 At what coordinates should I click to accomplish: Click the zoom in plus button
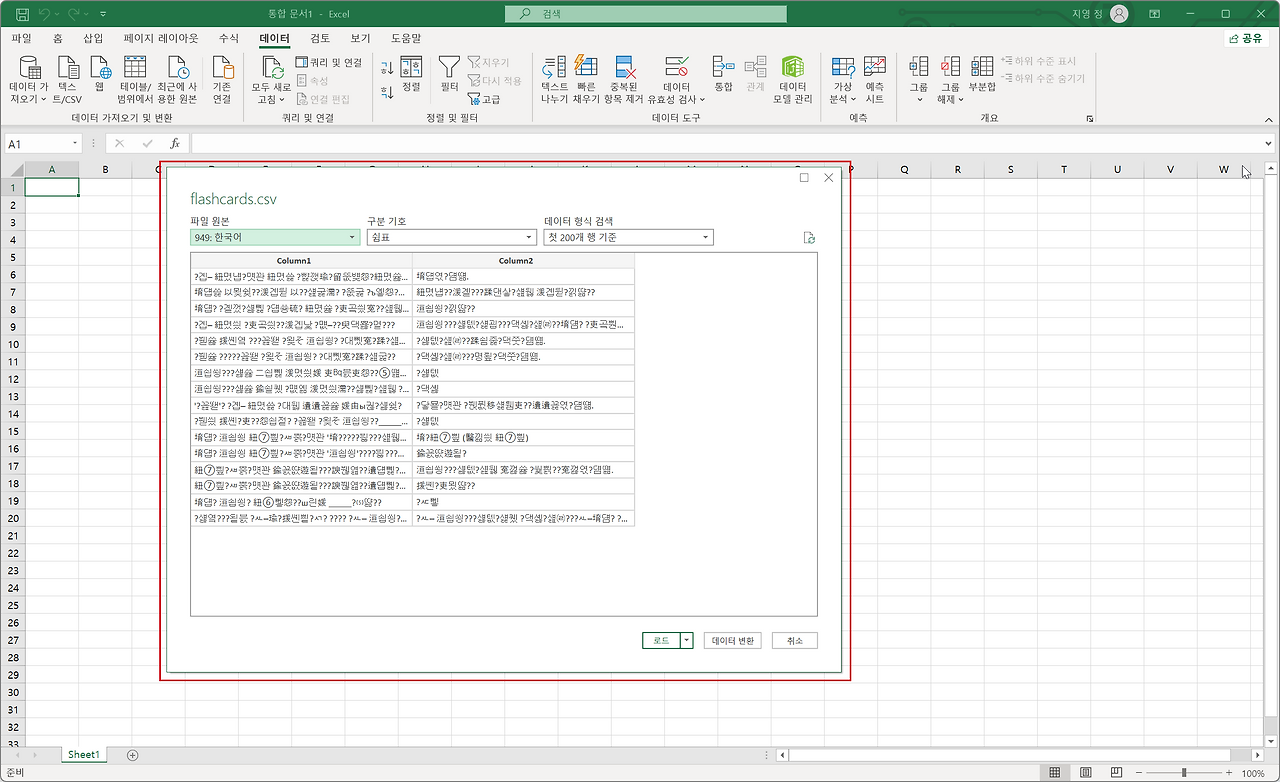[1229, 773]
